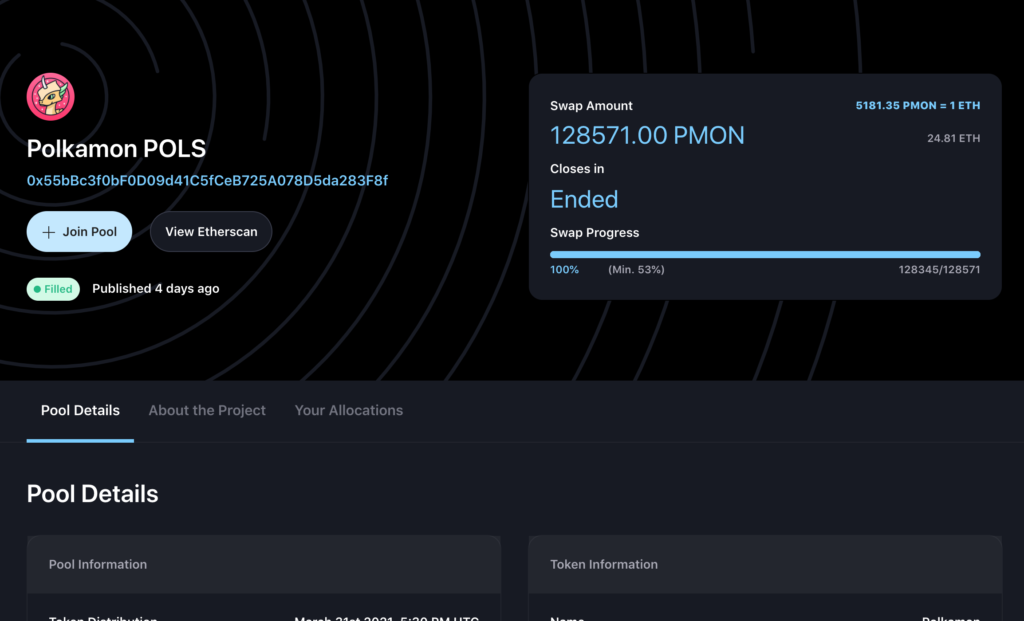Screen dimensions: 1024x621
Task: Click the '128345/128571' progress count
Action: pos(939,270)
